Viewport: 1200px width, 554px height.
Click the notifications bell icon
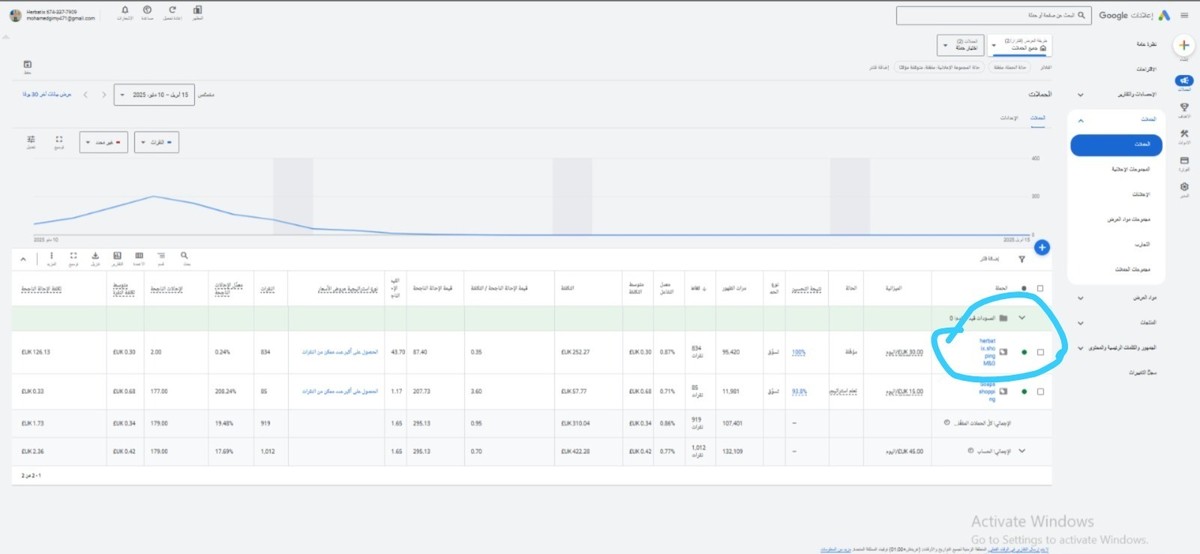(x=125, y=11)
